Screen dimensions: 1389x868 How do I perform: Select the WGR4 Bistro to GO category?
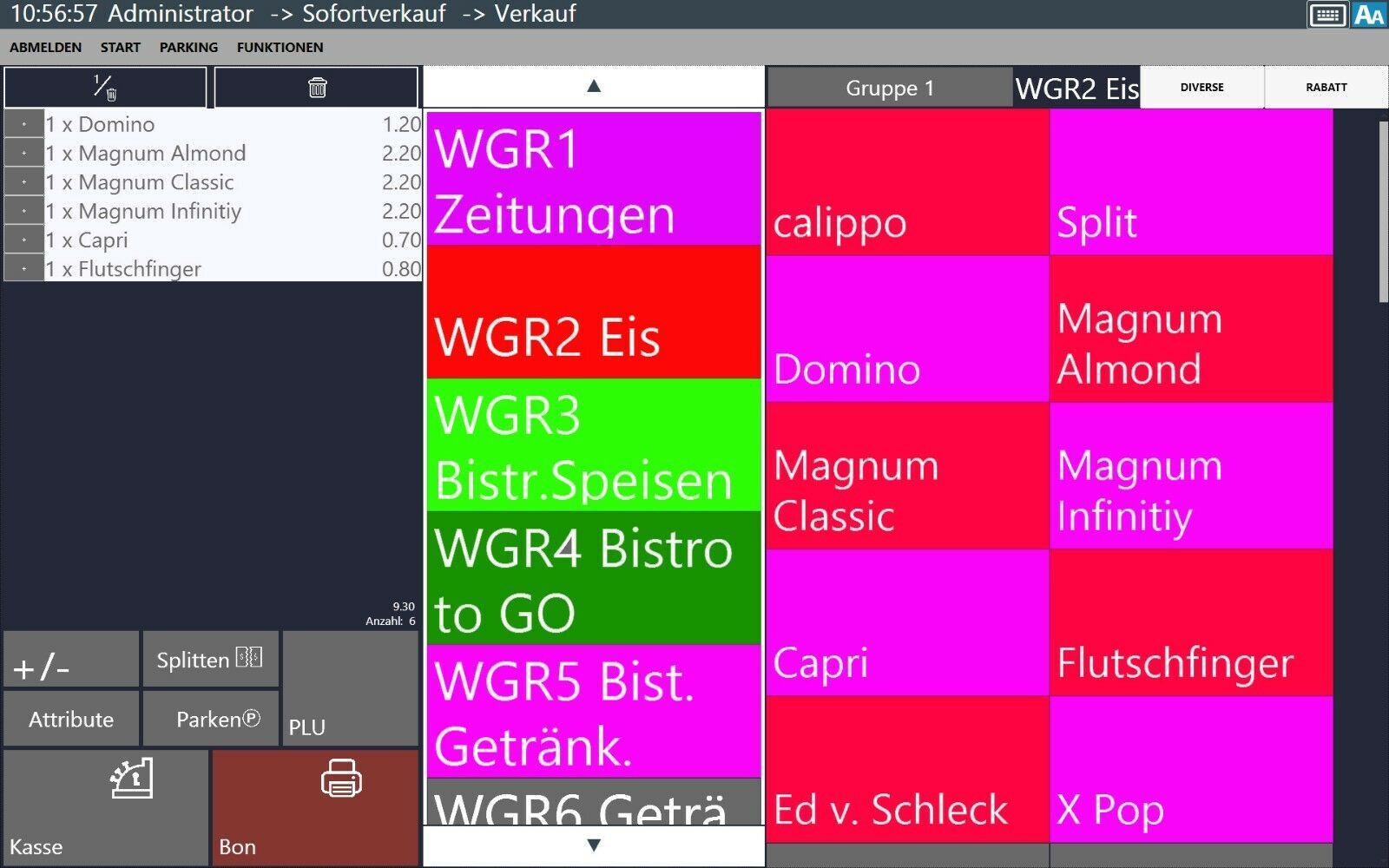[594, 577]
